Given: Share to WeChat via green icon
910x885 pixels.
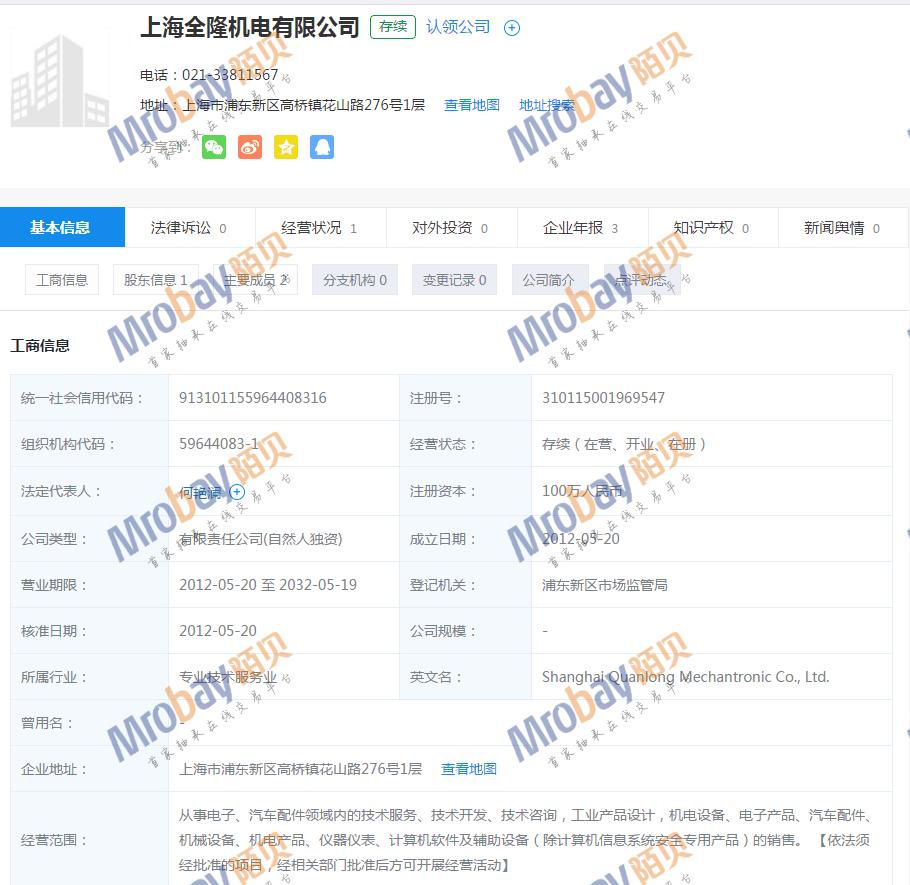Looking at the screenshot, I should [x=214, y=147].
